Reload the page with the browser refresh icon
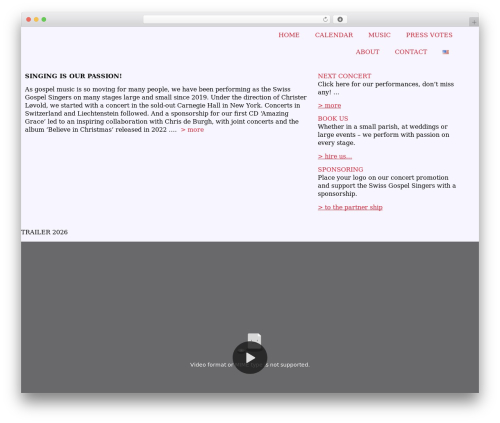Viewport: 500px width, 423px height. [325, 19]
